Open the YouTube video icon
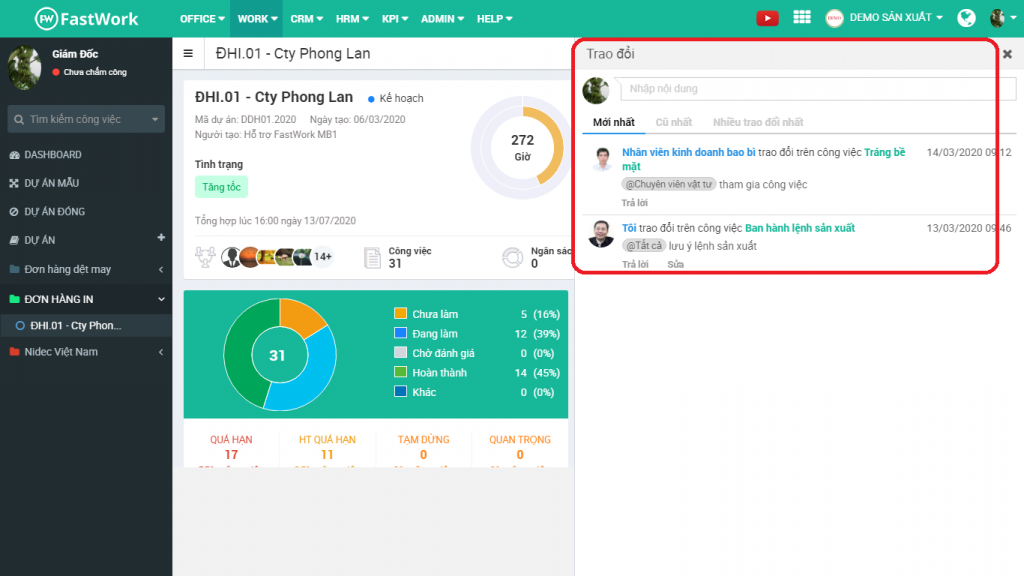 (767, 18)
